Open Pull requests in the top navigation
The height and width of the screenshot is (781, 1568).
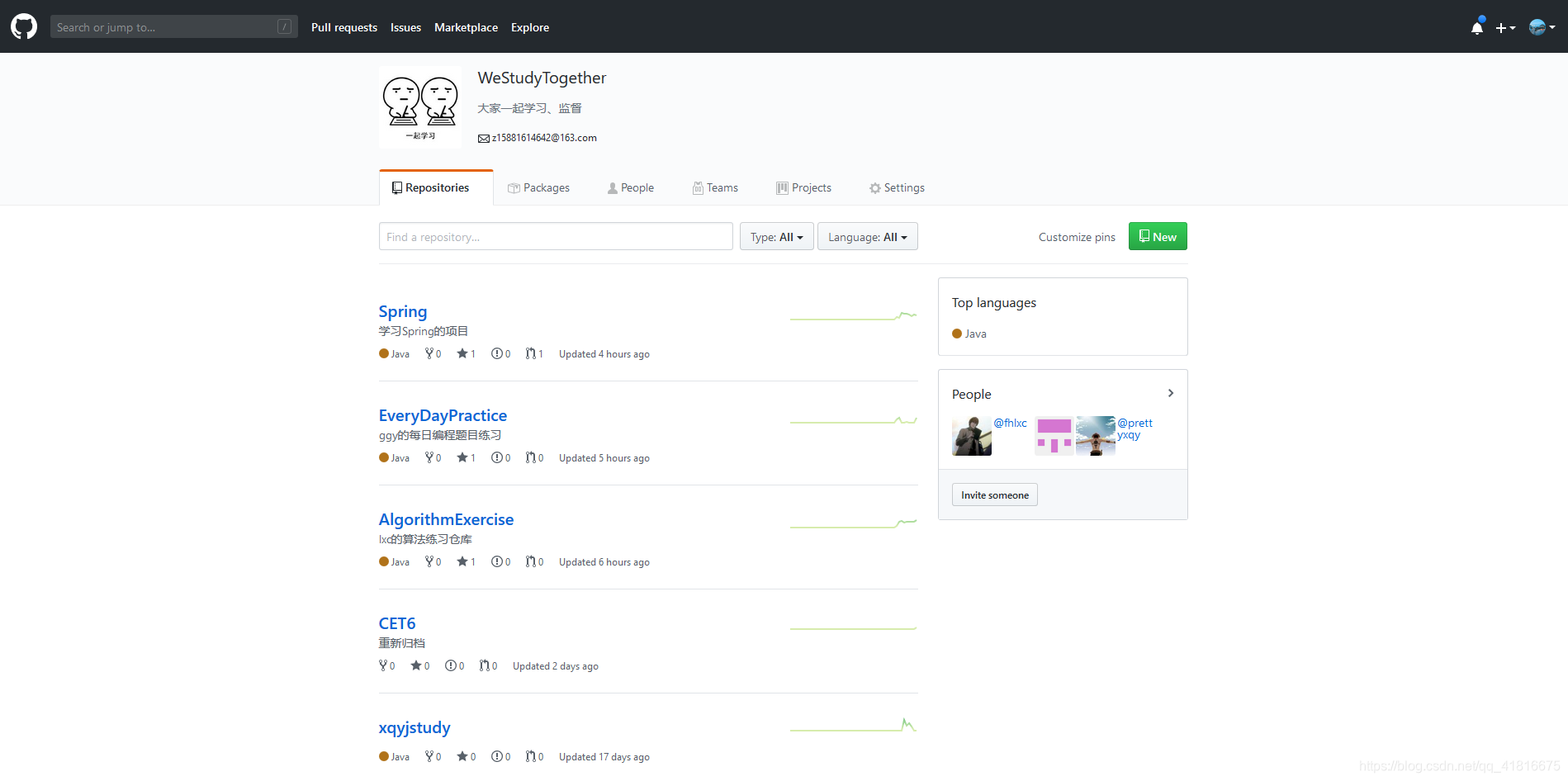click(344, 27)
